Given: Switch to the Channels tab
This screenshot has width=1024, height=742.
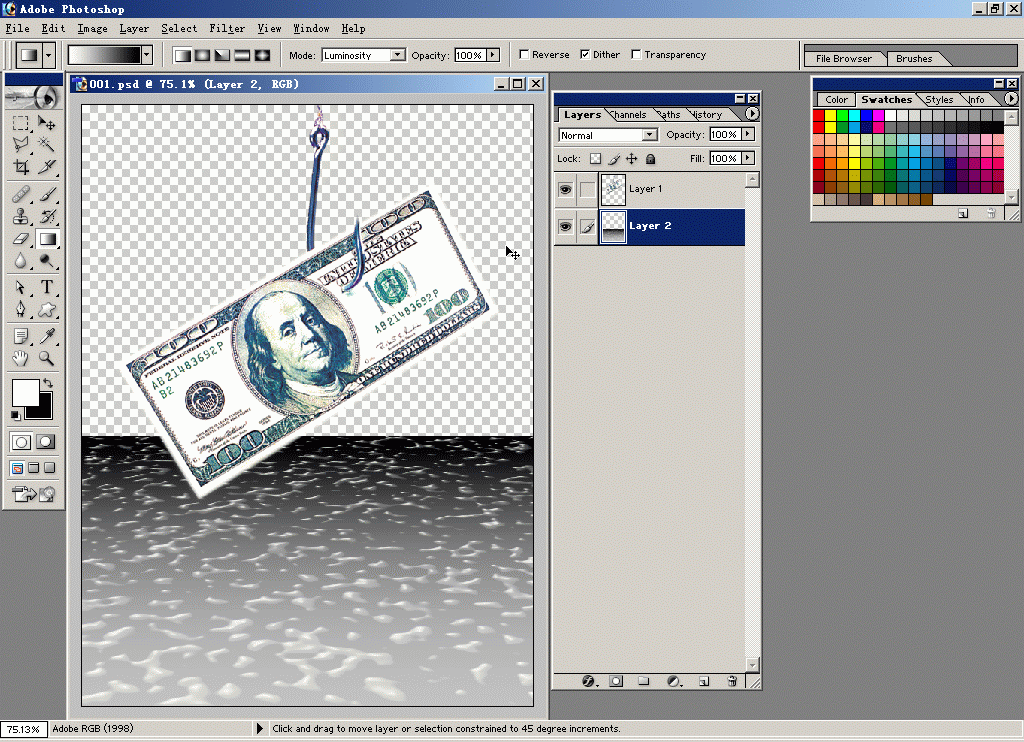Looking at the screenshot, I should [x=629, y=115].
